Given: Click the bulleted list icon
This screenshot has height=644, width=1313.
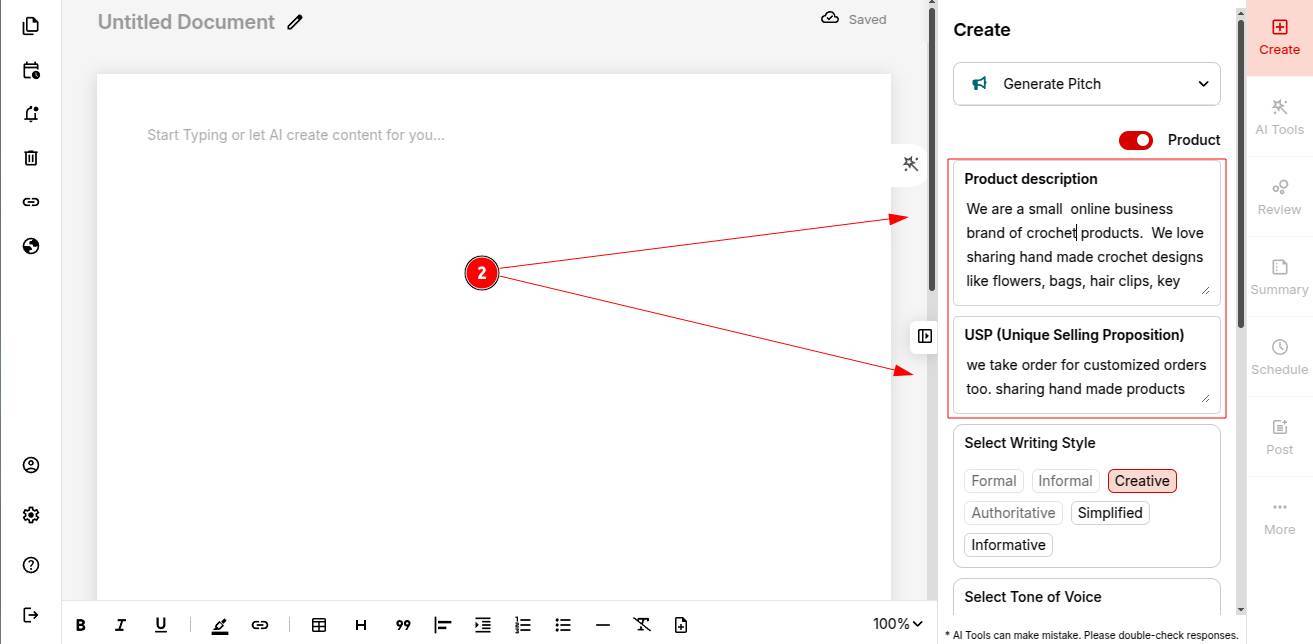Looking at the screenshot, I should coord(563,625).
